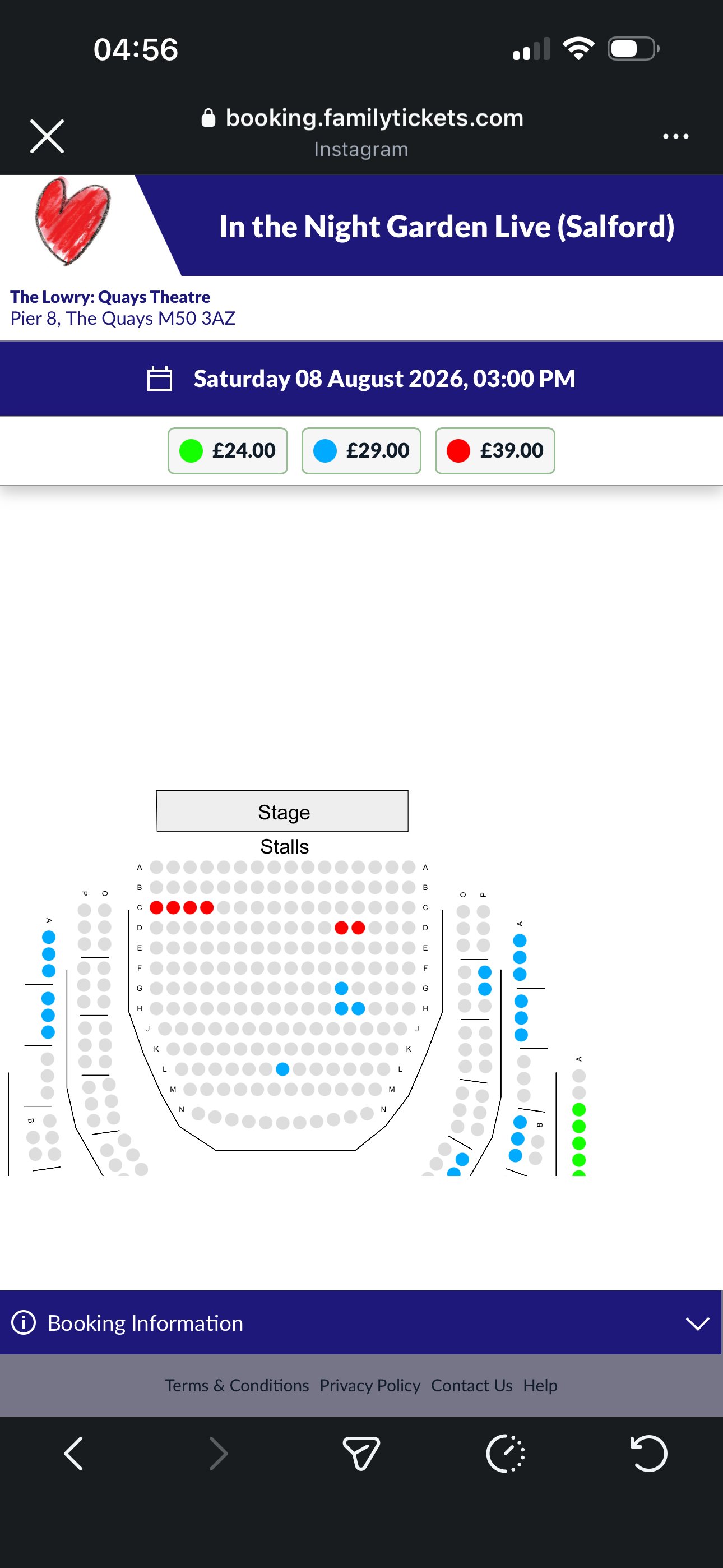Toggle the £39.00 red price filter
This screenshot has width=723, height=1568.
pyautogui.click(x=495, y=450)
